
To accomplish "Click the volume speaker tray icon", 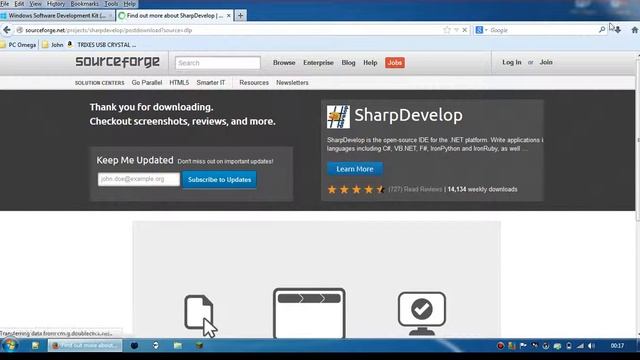I will 592,346.
